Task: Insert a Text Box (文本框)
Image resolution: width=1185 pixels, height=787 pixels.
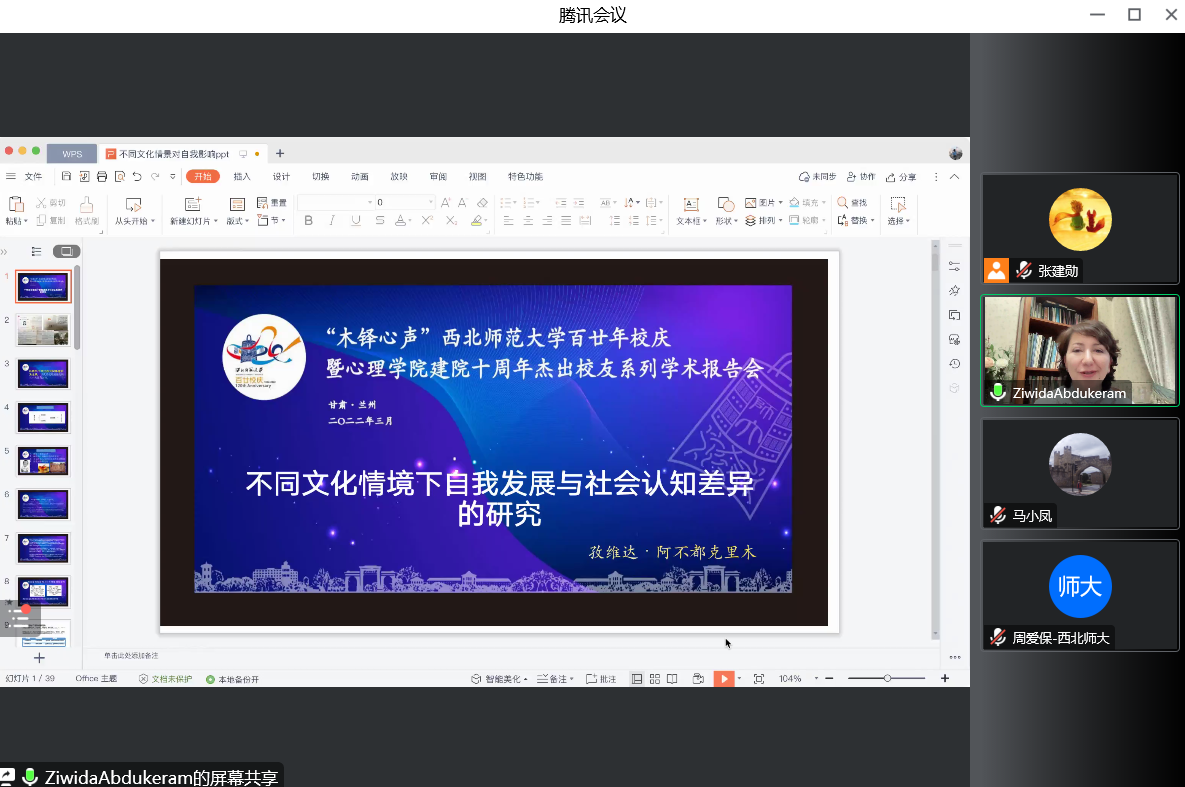Action: pos(690,211)
